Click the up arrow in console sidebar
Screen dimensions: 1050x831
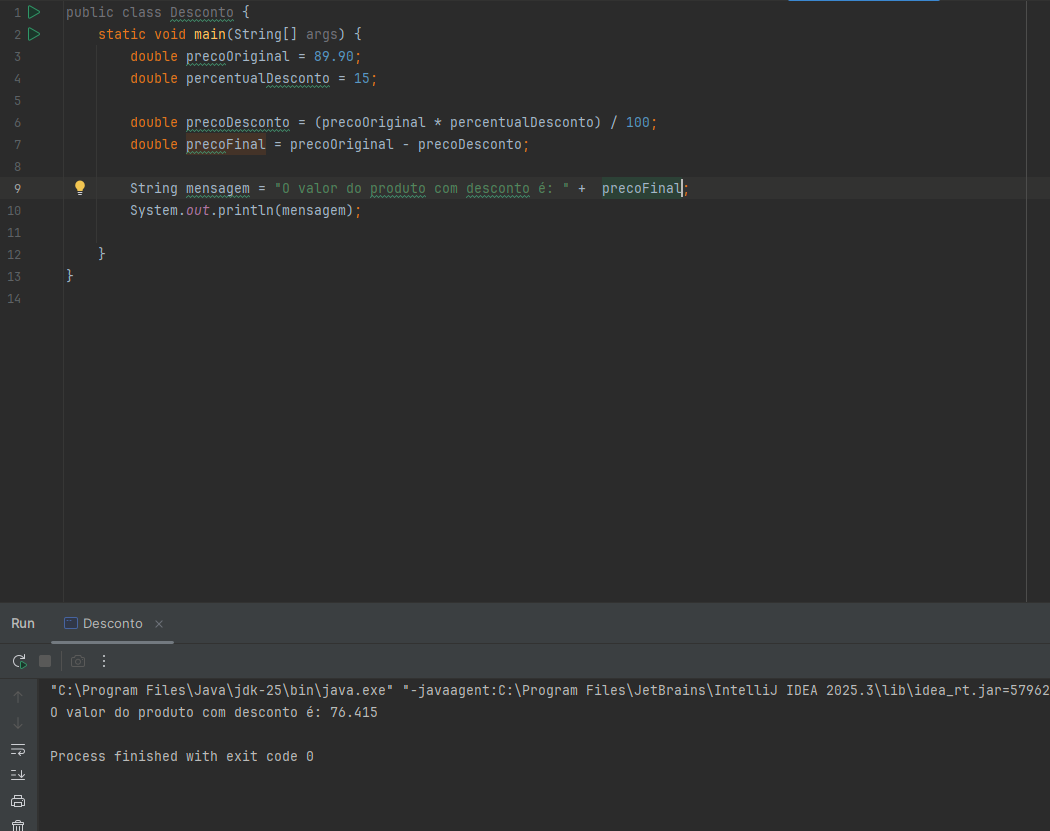[18, 697]
